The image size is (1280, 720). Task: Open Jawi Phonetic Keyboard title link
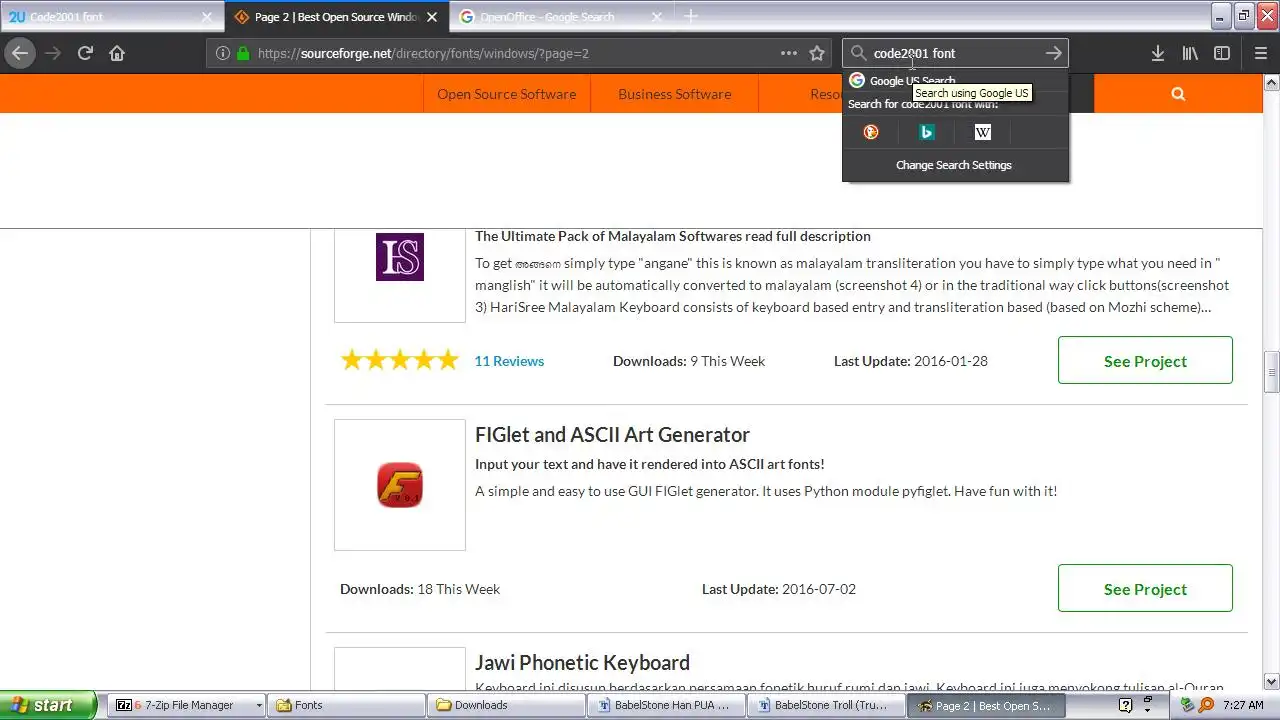click(x=582, y=663)
